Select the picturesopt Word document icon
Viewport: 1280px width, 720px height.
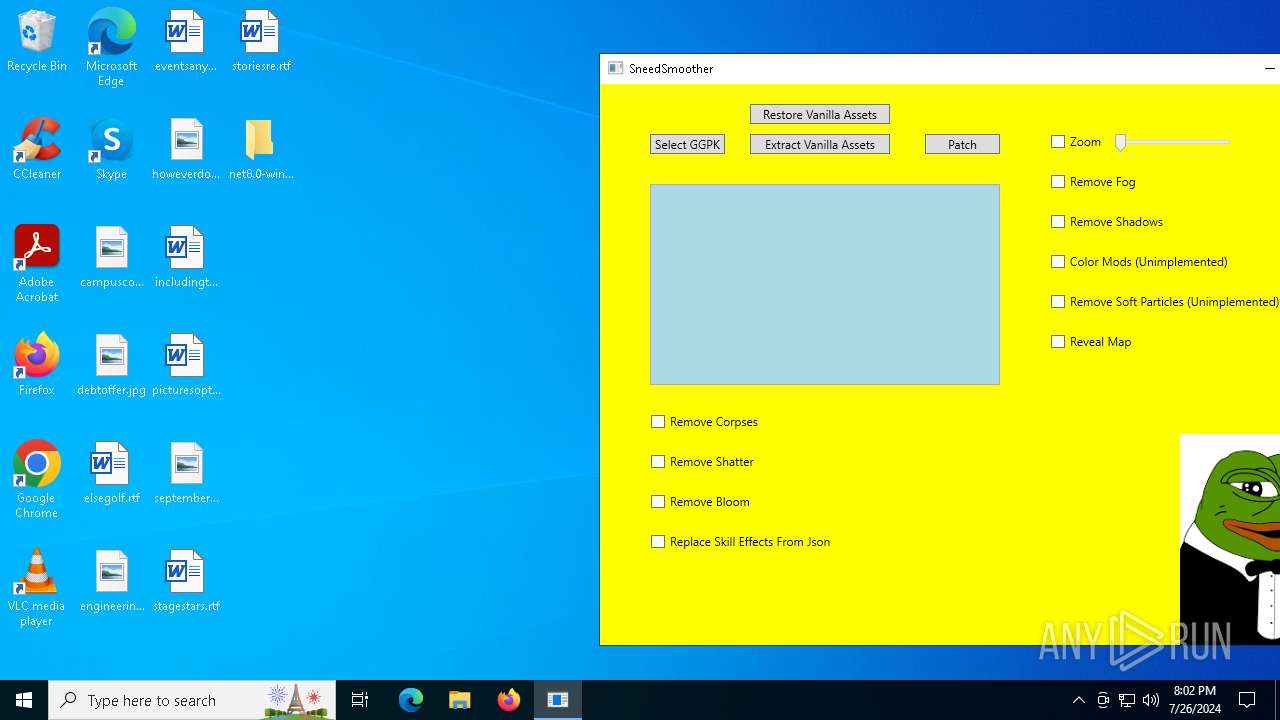pyautogui.click(x=185, y=366)
